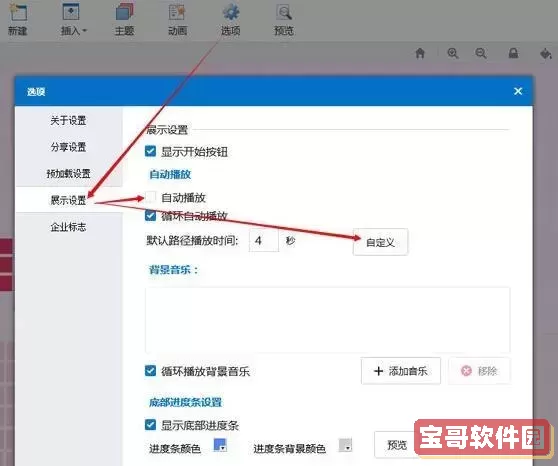The height and width of the screenshot is (466, 558).
Task: Open the 进度条背景颜色 gray color swatch
Action: (345, 445)
